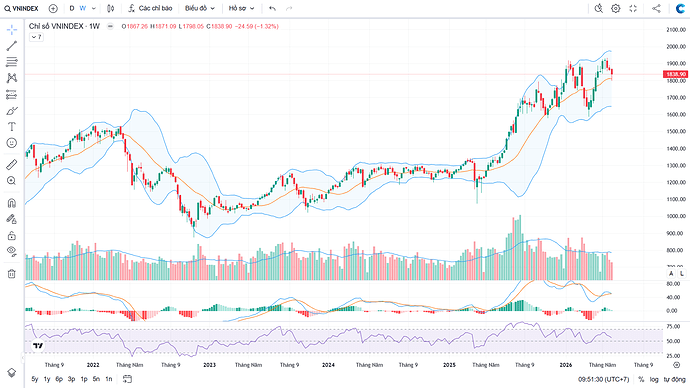Select the text annotation tool

click(x=12, y=127)
